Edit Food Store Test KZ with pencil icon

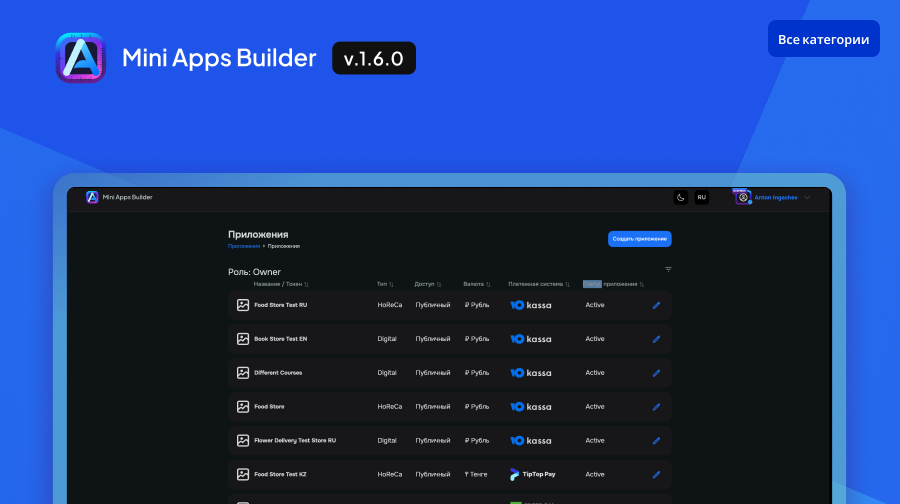coord(656,475)
